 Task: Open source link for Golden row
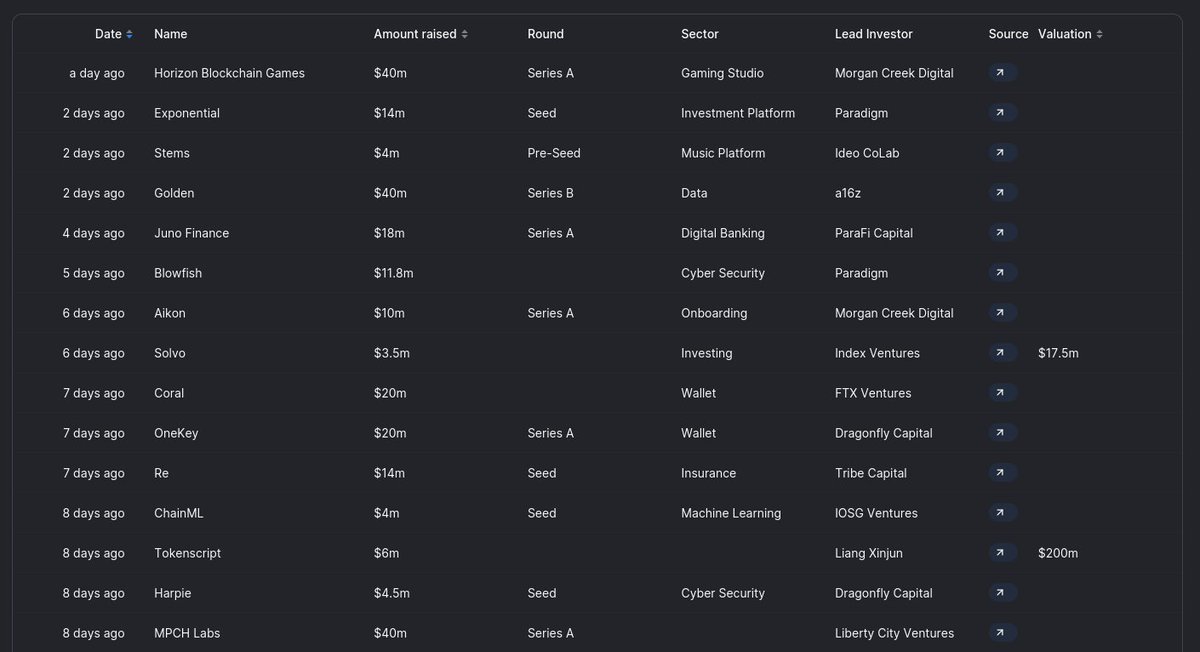tap(1002, 193)
